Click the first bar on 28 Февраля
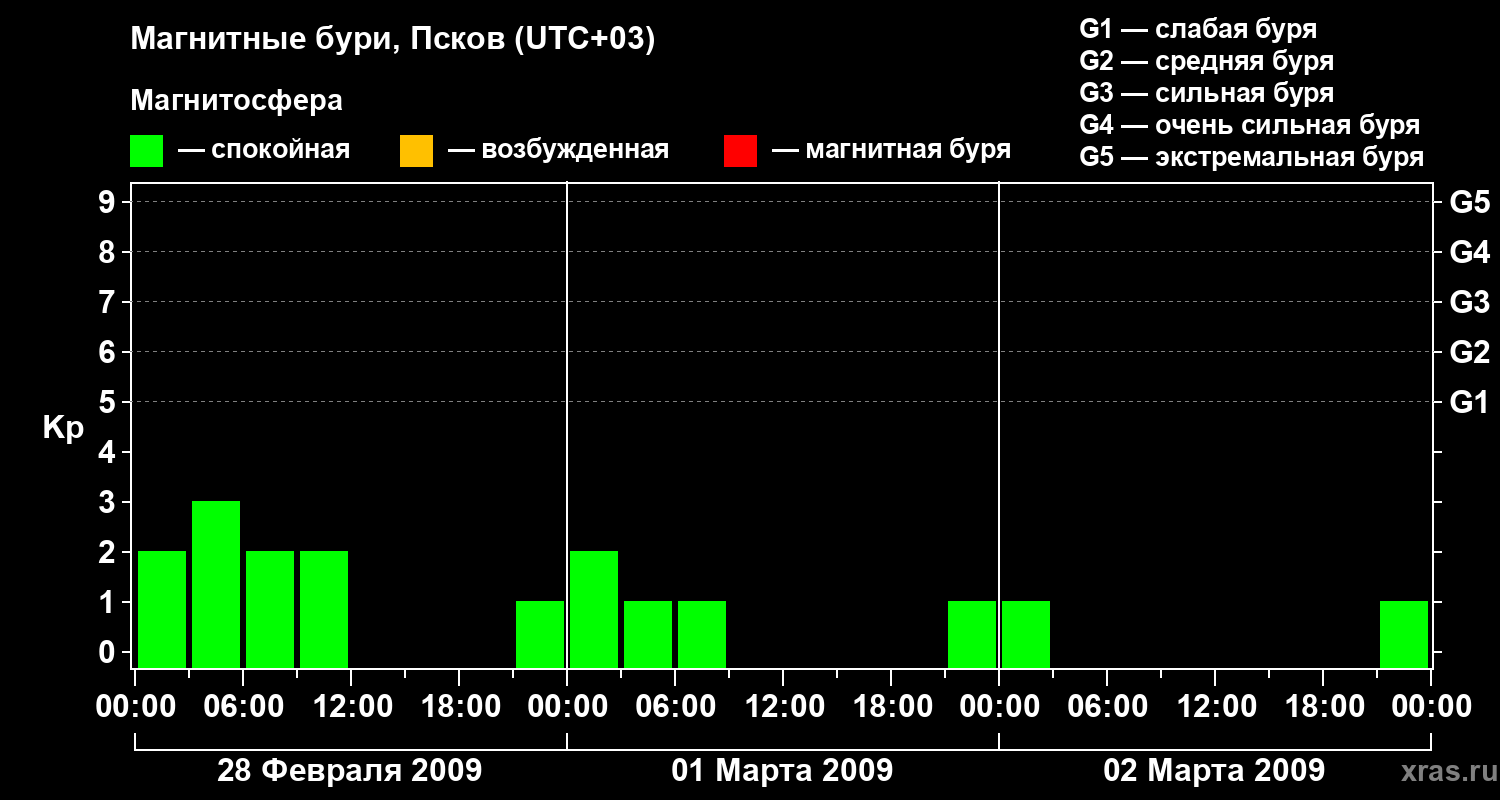Image resolution: width=1500 pixels, height=800 pixels. [x=162, y=609]
